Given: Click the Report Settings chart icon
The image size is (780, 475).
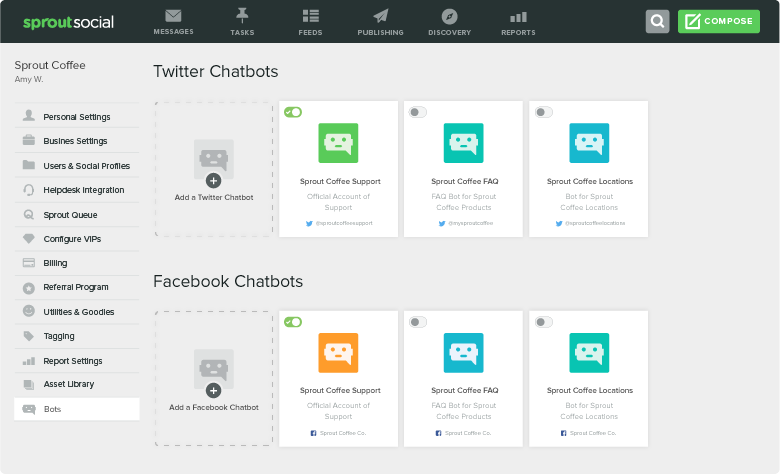Looking at the screenshot, I should (x=29, y=361).
